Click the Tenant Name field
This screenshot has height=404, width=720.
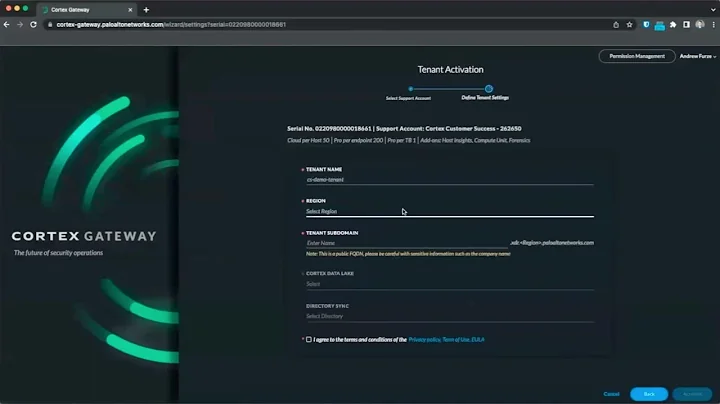450,180
